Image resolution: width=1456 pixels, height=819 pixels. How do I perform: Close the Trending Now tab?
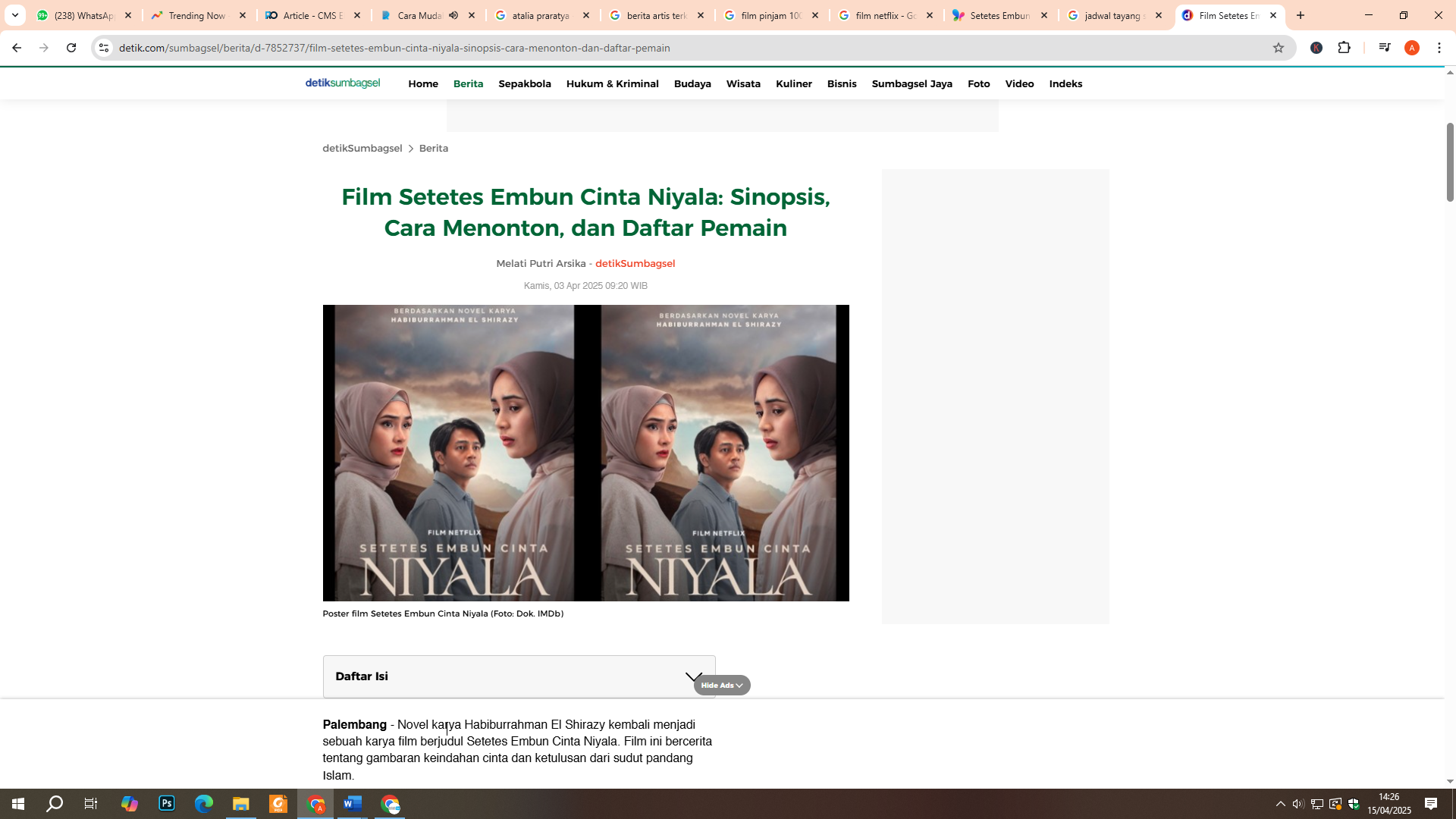(x=243, y=15)
